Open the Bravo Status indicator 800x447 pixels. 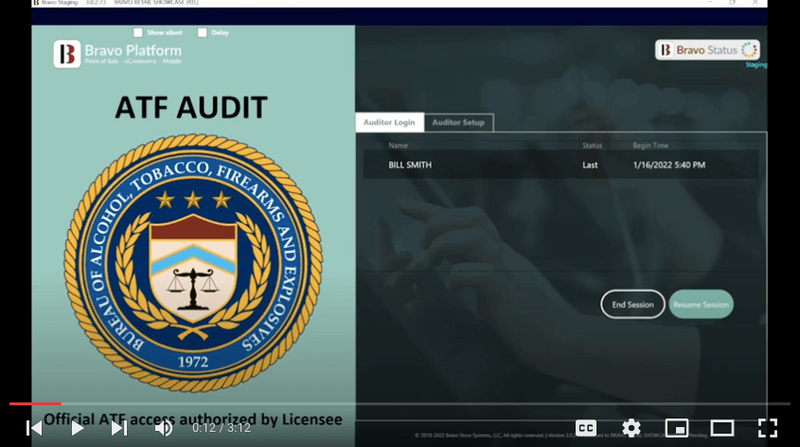tap(707, 50)
